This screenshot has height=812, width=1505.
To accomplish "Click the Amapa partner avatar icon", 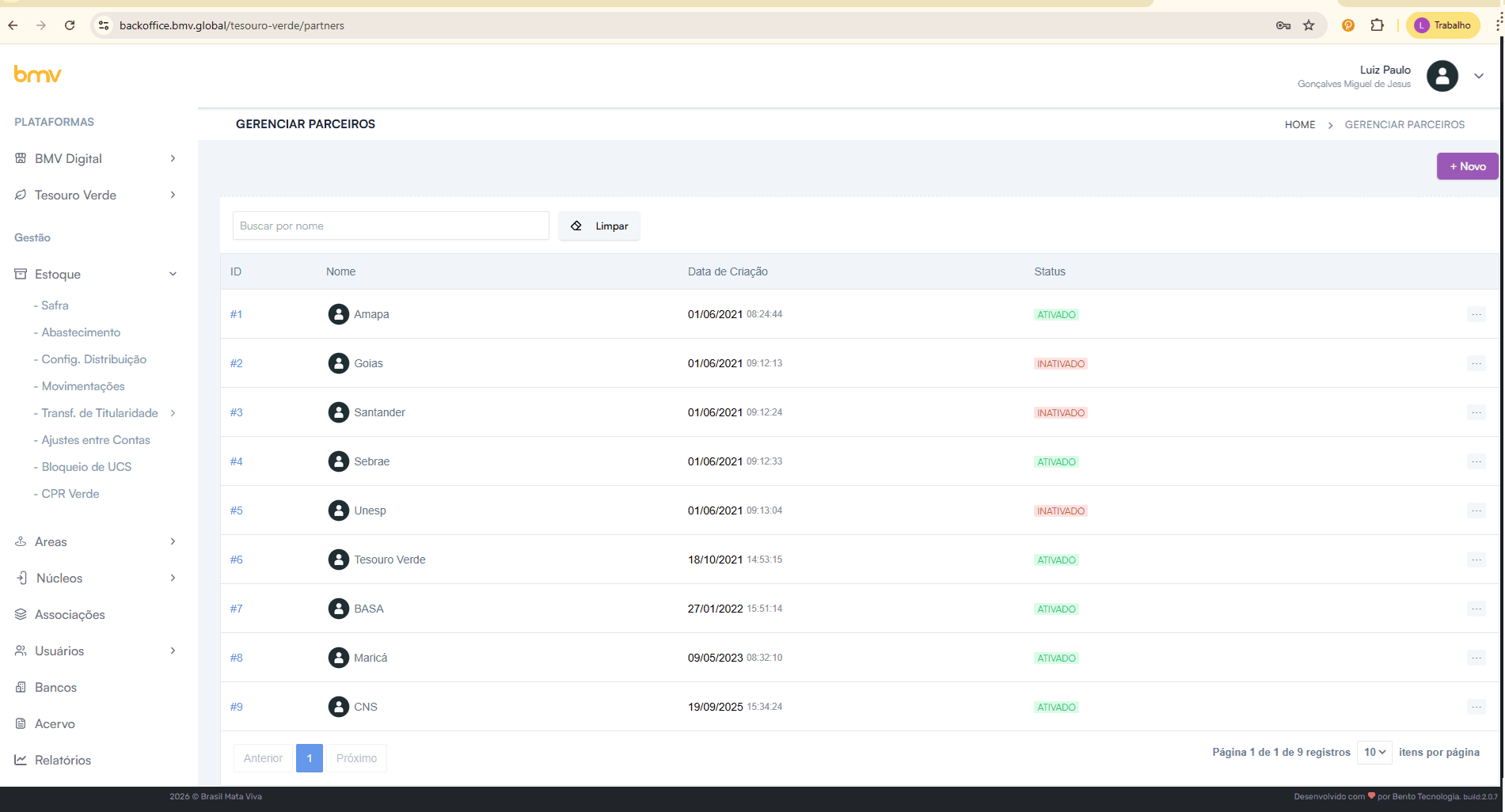I will pos(338,314).
